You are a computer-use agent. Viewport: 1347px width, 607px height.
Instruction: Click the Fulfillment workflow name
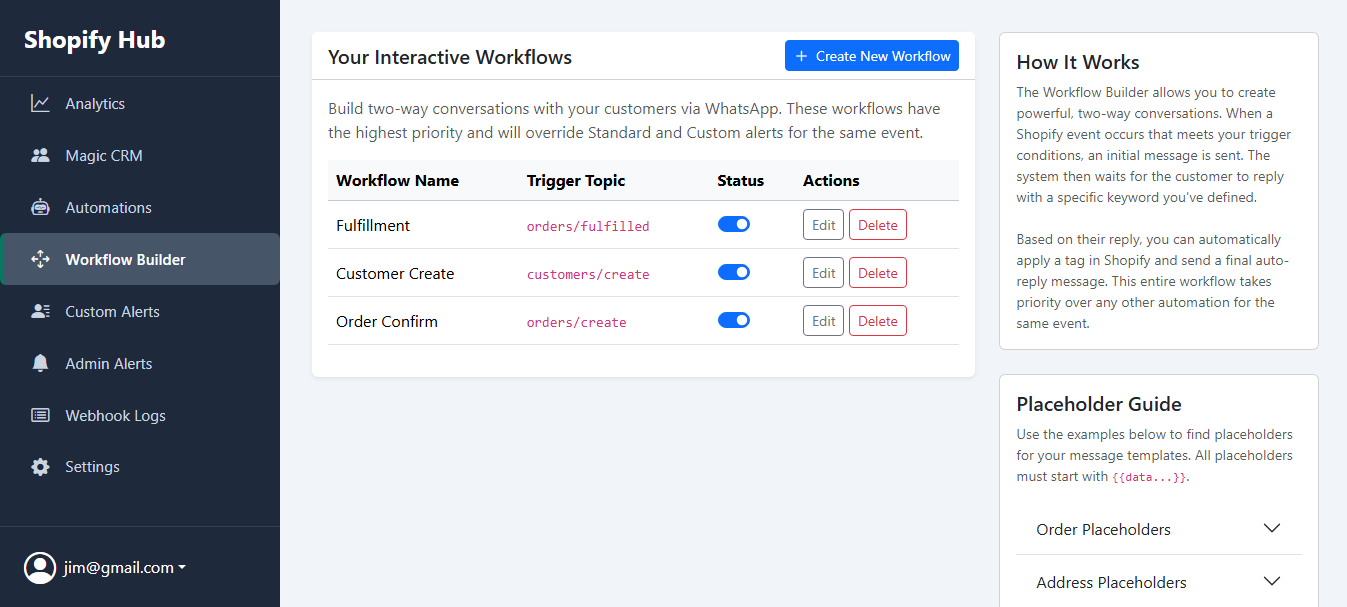373,225
